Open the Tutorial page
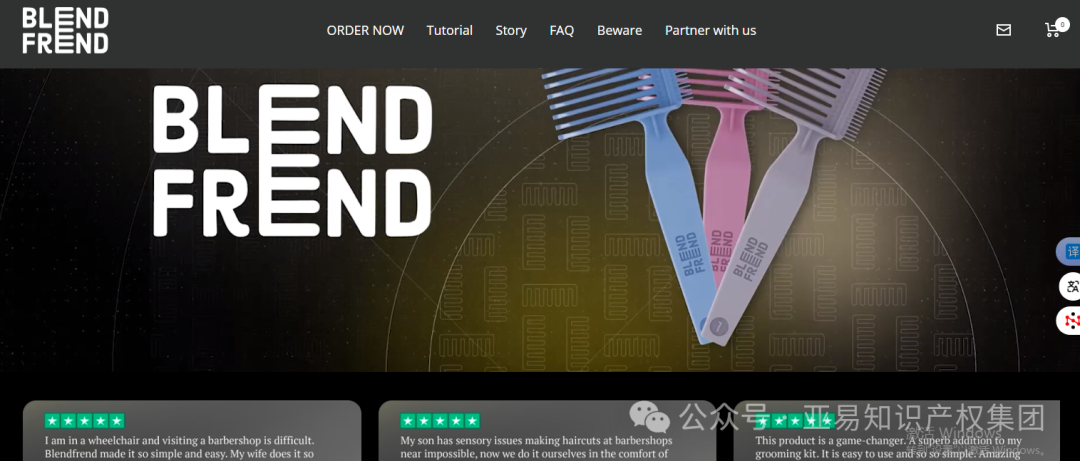Viewport: 1080px width, 461px height. point(449,30)
